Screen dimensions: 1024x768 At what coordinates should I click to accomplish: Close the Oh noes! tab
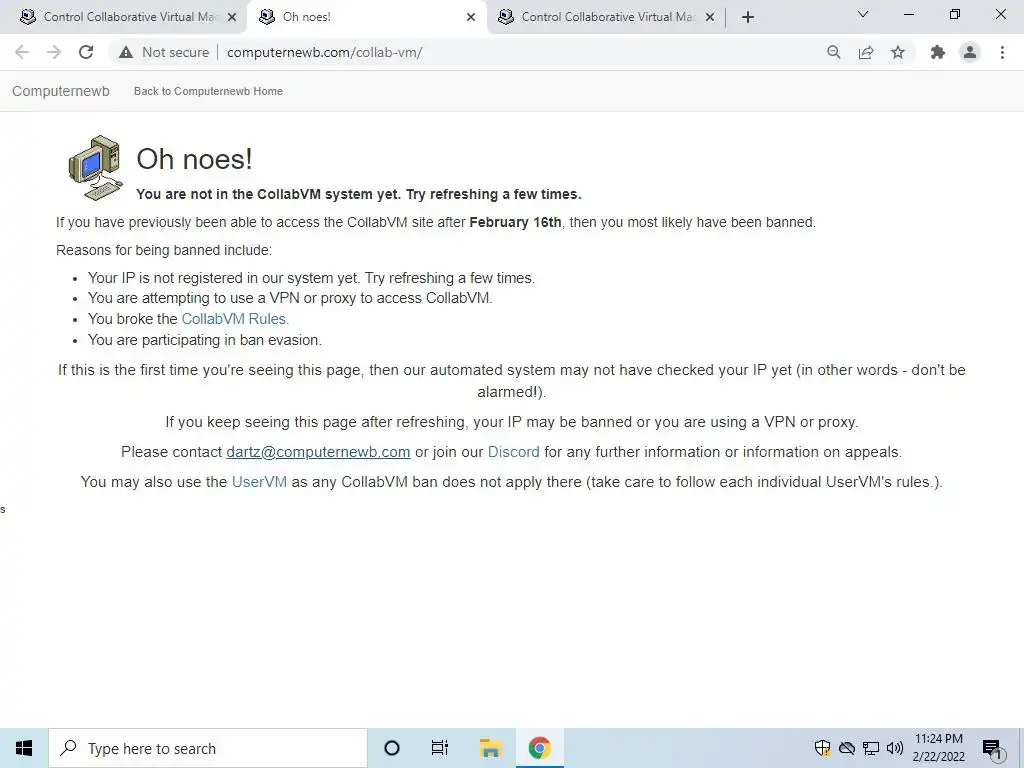pos(471,18)
